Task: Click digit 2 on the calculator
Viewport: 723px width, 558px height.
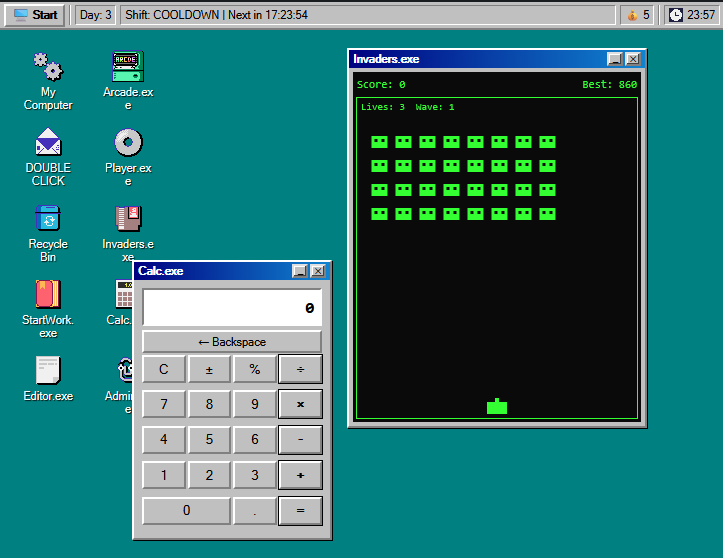Action: click(x=209, y=475)
